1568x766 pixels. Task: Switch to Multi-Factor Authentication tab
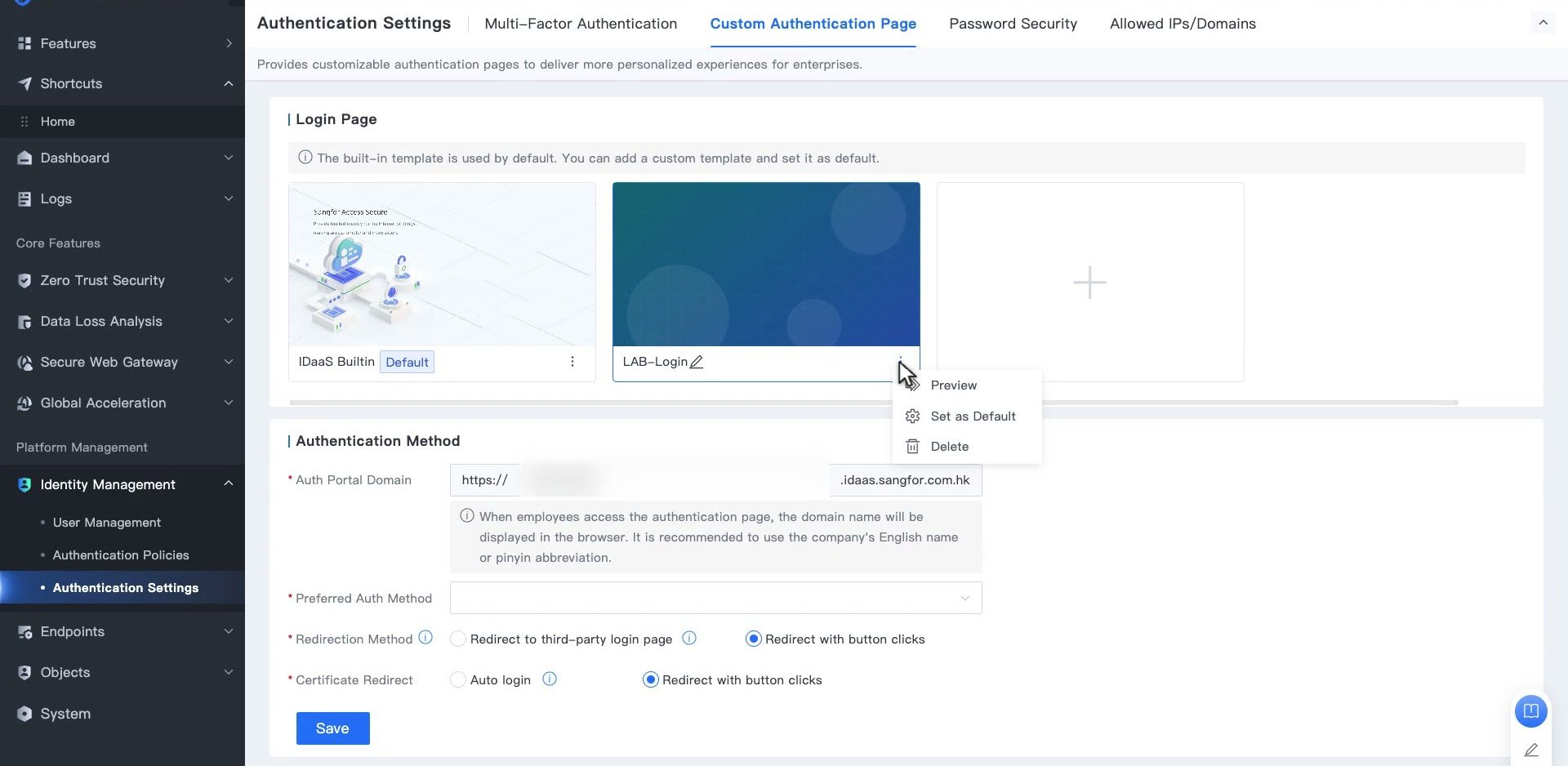click(581, 24)
